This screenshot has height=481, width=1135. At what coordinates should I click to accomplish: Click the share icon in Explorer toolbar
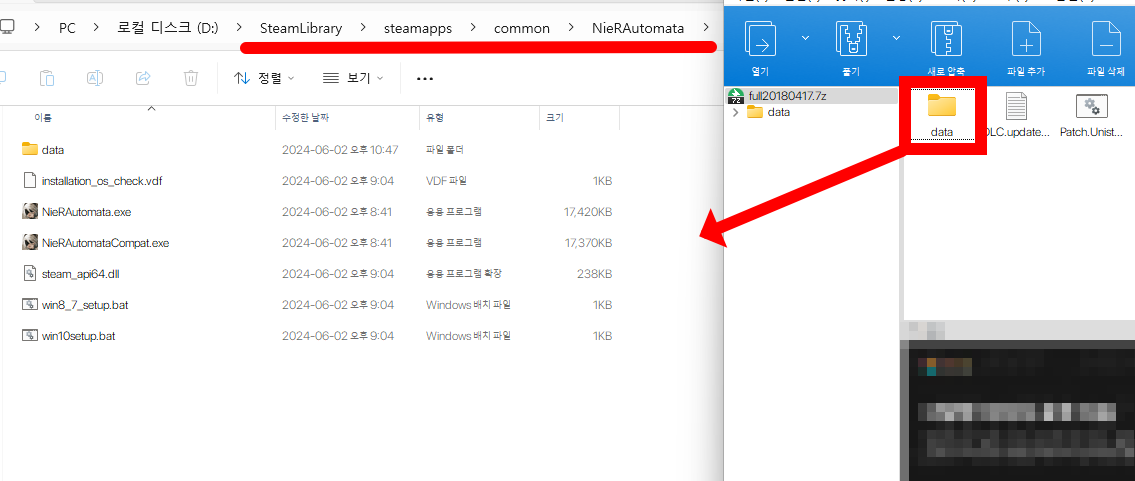[143, 78]
